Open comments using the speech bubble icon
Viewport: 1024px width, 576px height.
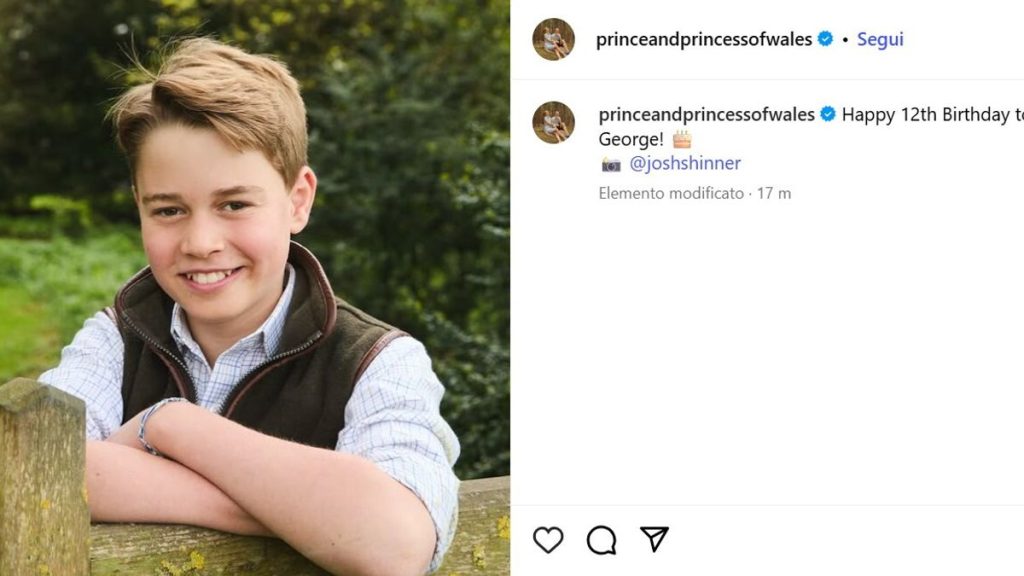coord(601,540)
